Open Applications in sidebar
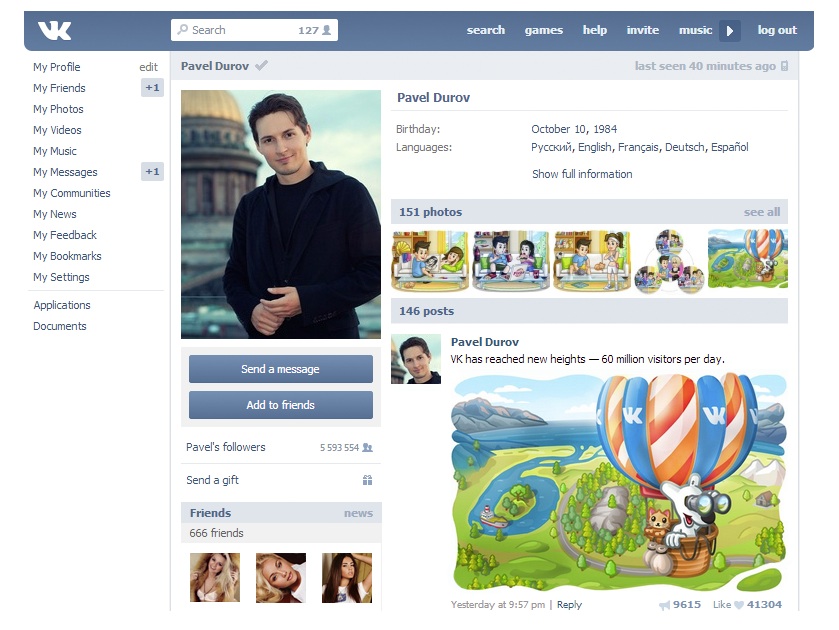 coord(62,305)
